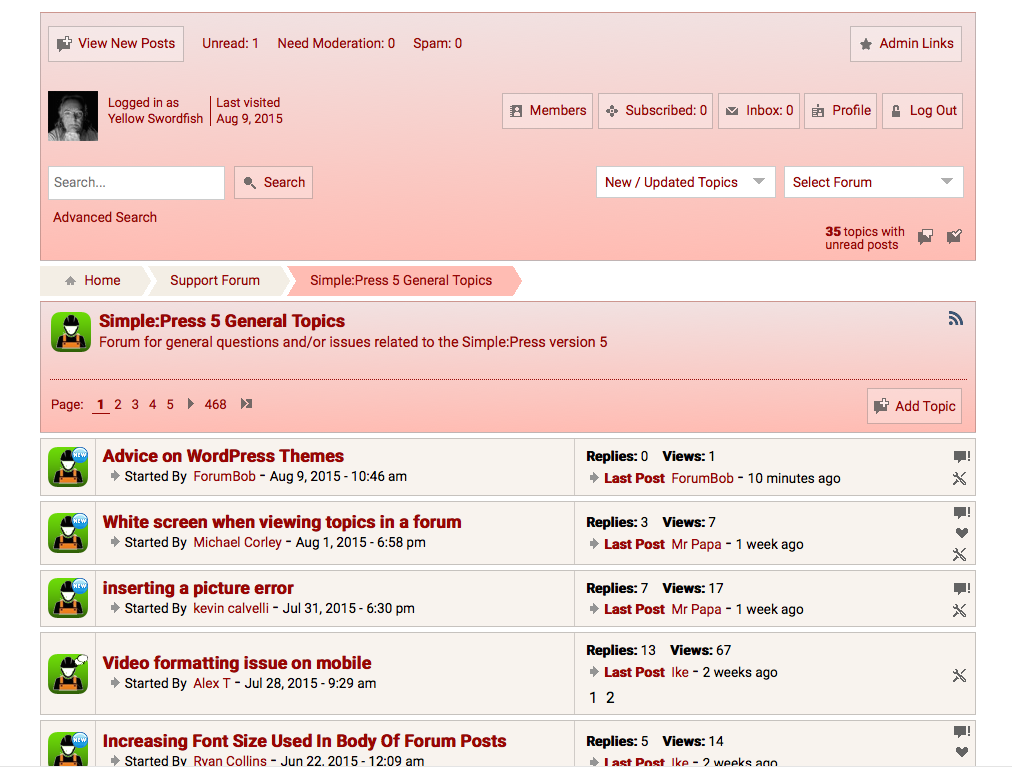Viewport: 1012px width, 767px height.
Task: Click forum icon for White screen topic
Action: click(x=68, y=533)
